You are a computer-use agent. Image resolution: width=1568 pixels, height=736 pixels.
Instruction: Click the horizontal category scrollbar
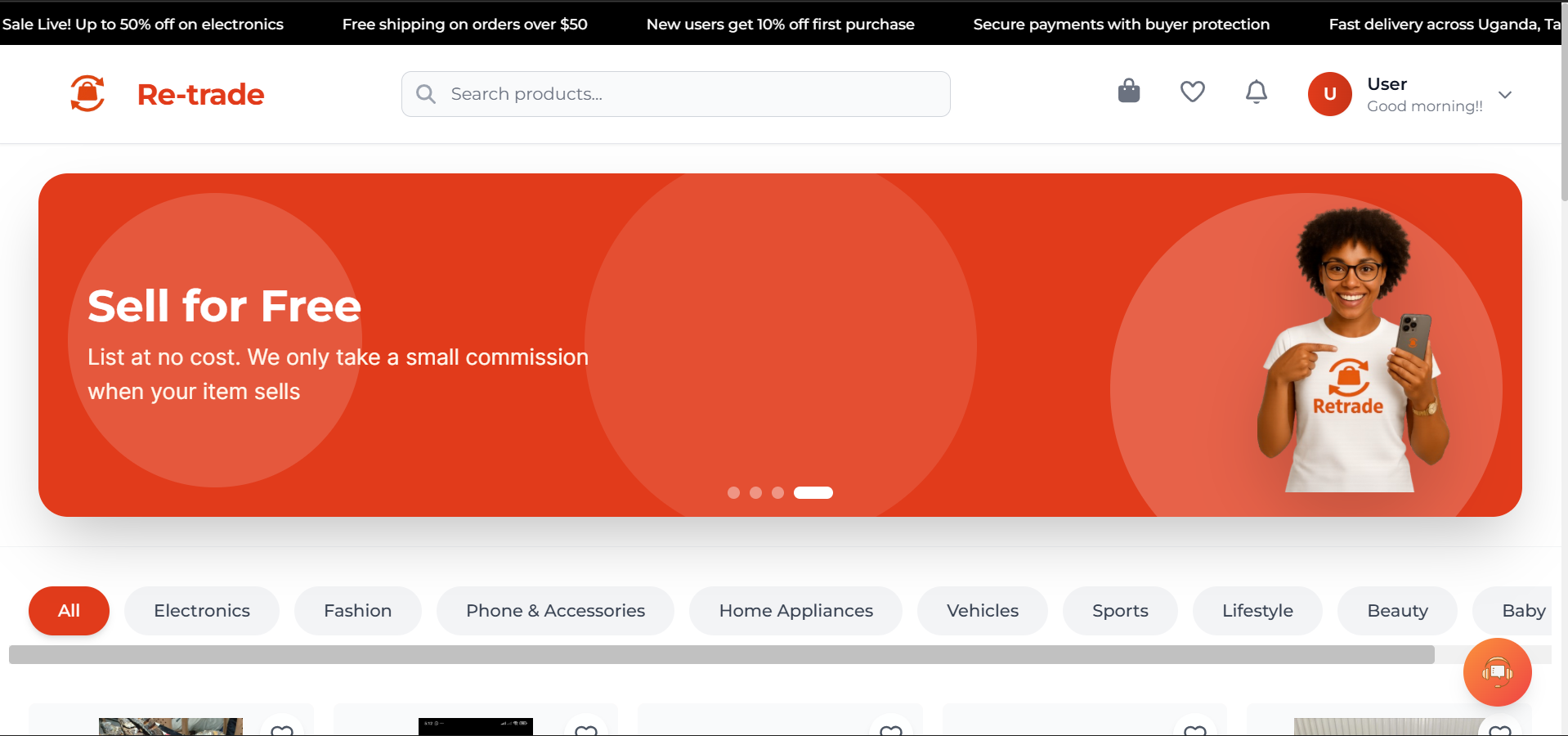[x=721, y=654]
